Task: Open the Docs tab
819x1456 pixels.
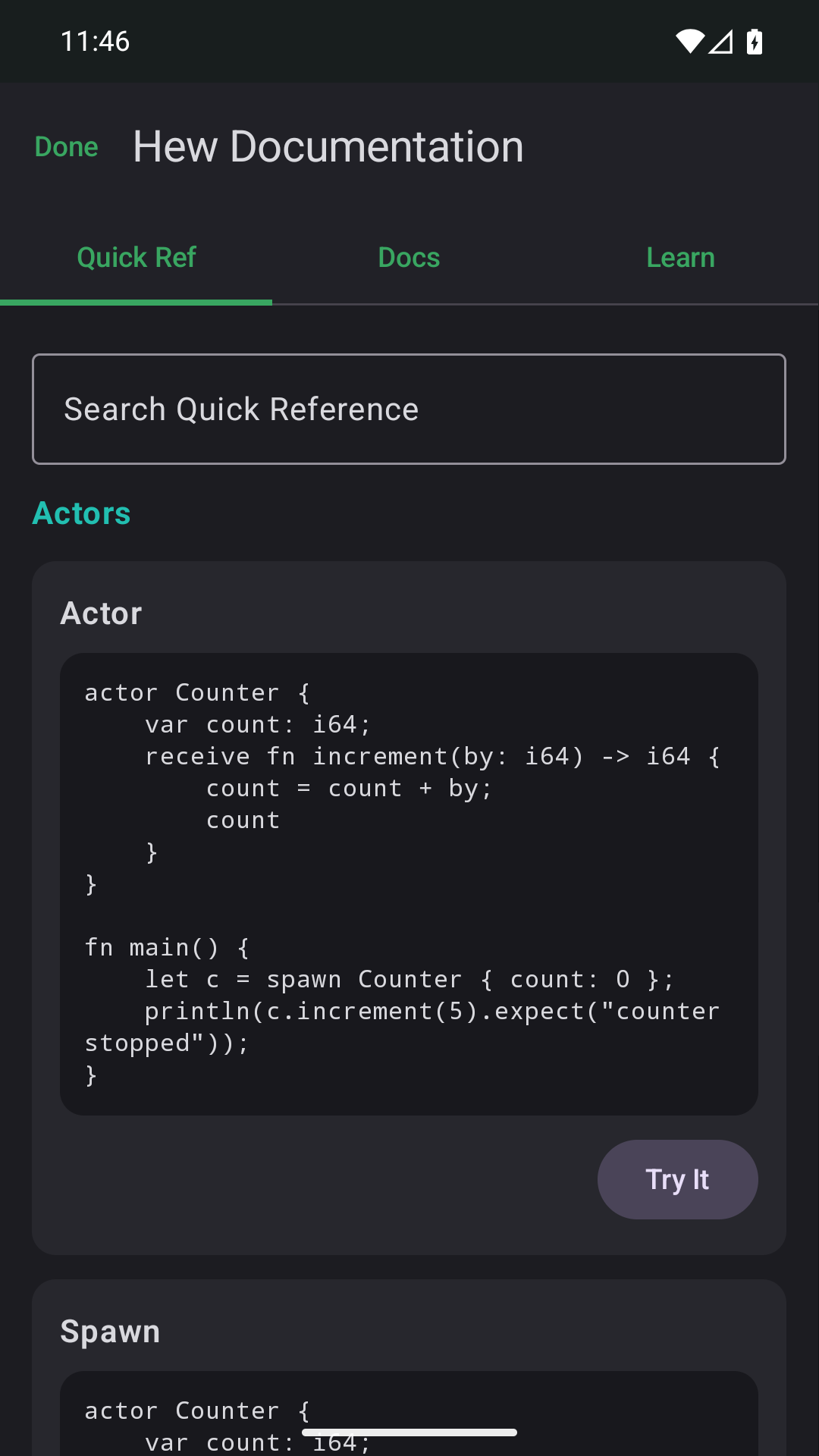Action: tap(409, 257)
